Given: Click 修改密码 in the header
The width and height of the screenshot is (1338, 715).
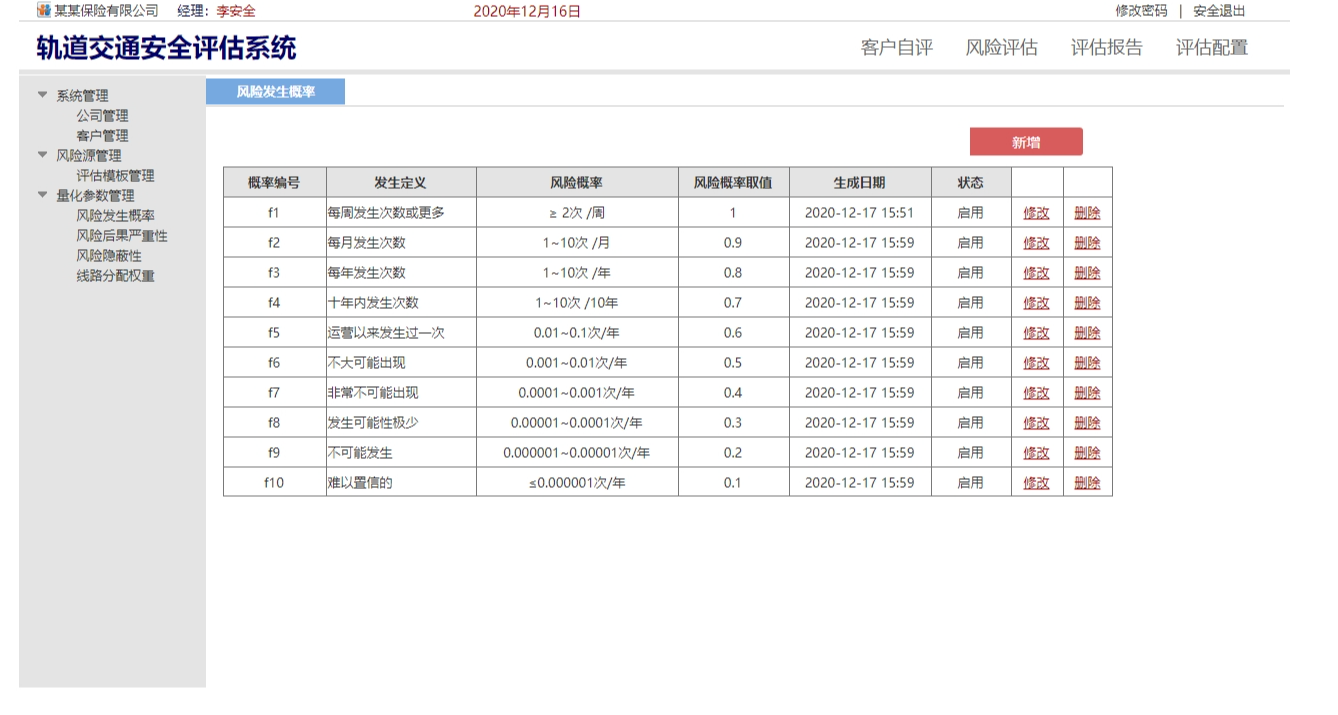Looking at the screenshot, I should pos(1141,11).
